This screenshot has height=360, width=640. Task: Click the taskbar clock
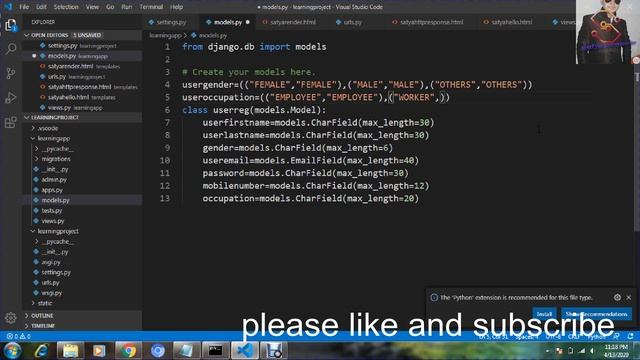616,351
